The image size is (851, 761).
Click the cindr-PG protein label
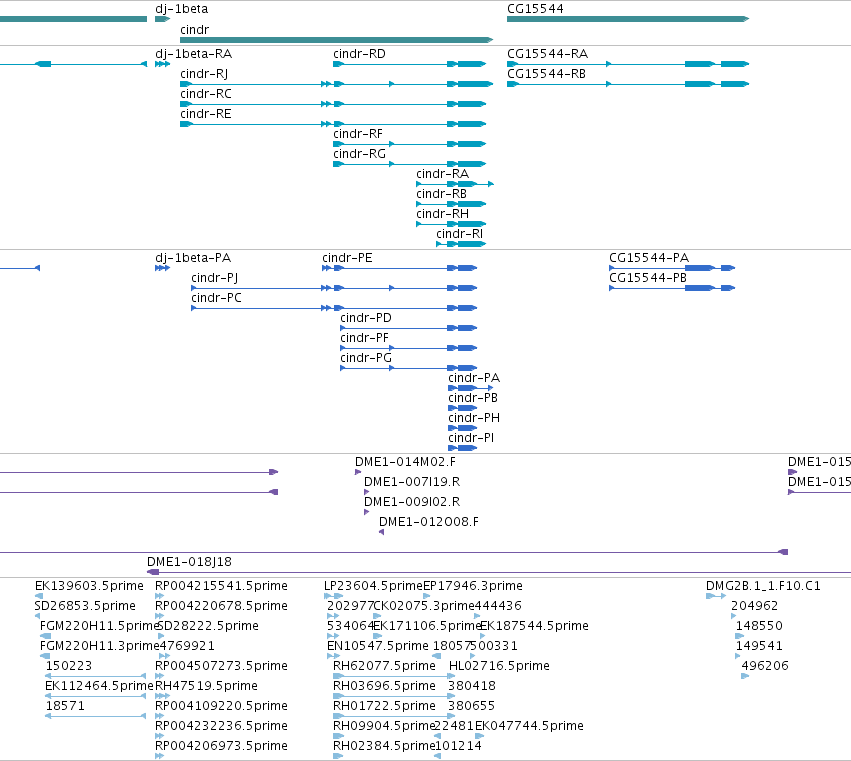point(366,358)
